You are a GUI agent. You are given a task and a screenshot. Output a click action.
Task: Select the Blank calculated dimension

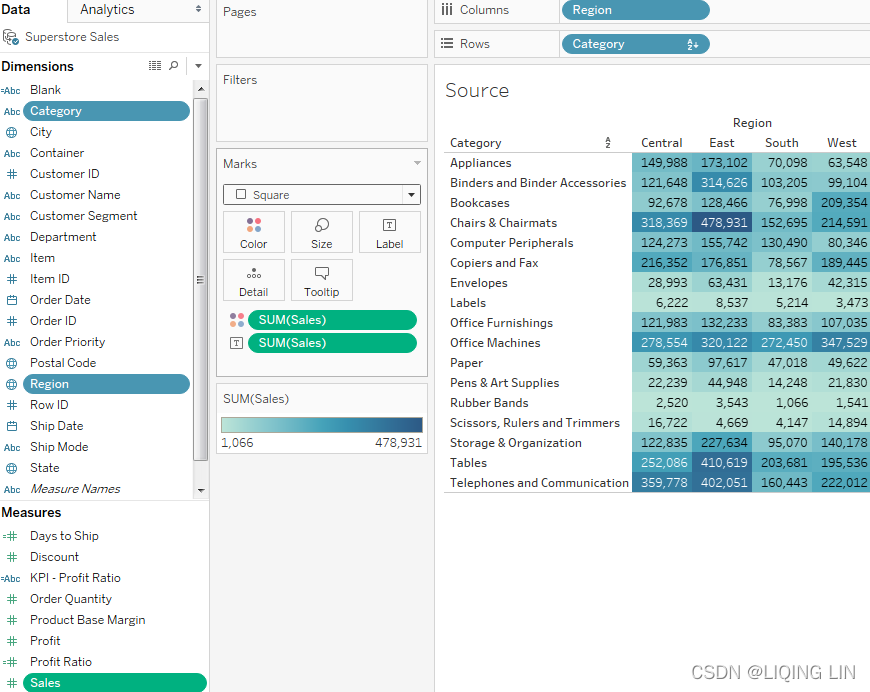45,90
